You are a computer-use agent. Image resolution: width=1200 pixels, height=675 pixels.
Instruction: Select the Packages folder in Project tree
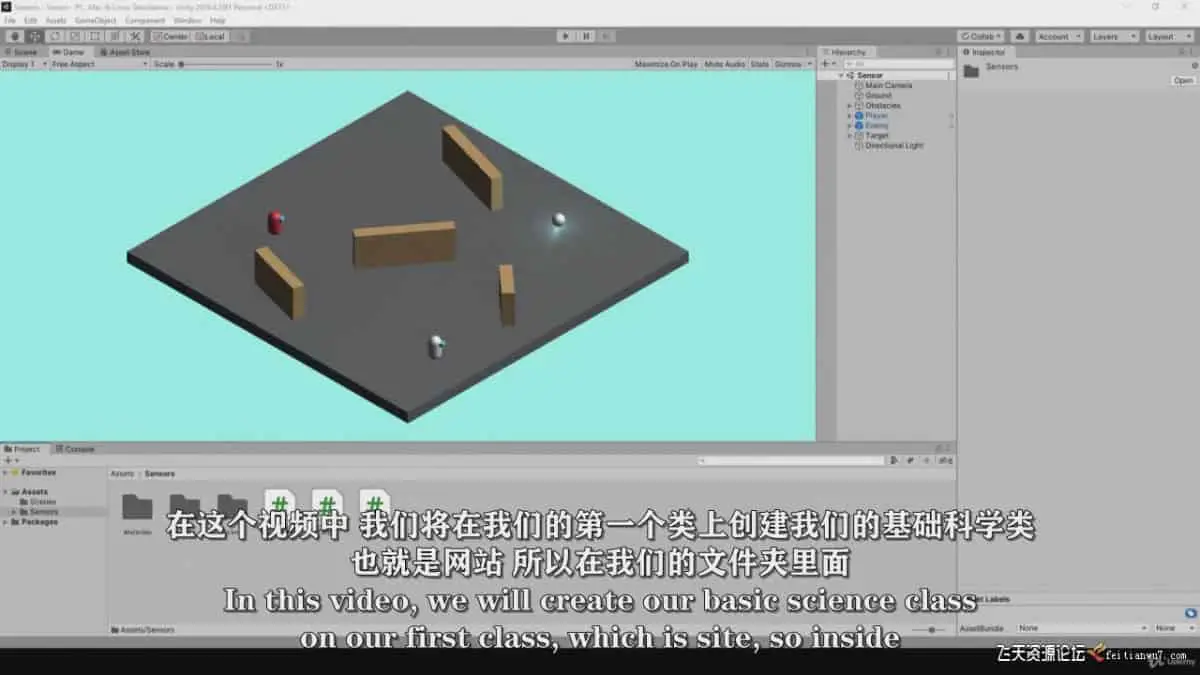pyautogui.click(x=40, y=522)
